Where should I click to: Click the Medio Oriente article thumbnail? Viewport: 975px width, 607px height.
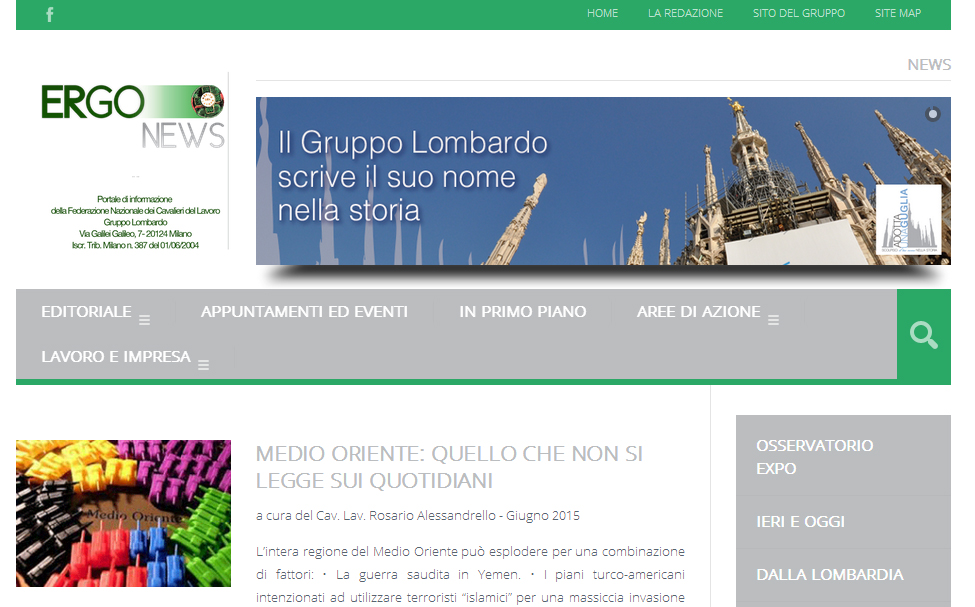tap(123, 513)
